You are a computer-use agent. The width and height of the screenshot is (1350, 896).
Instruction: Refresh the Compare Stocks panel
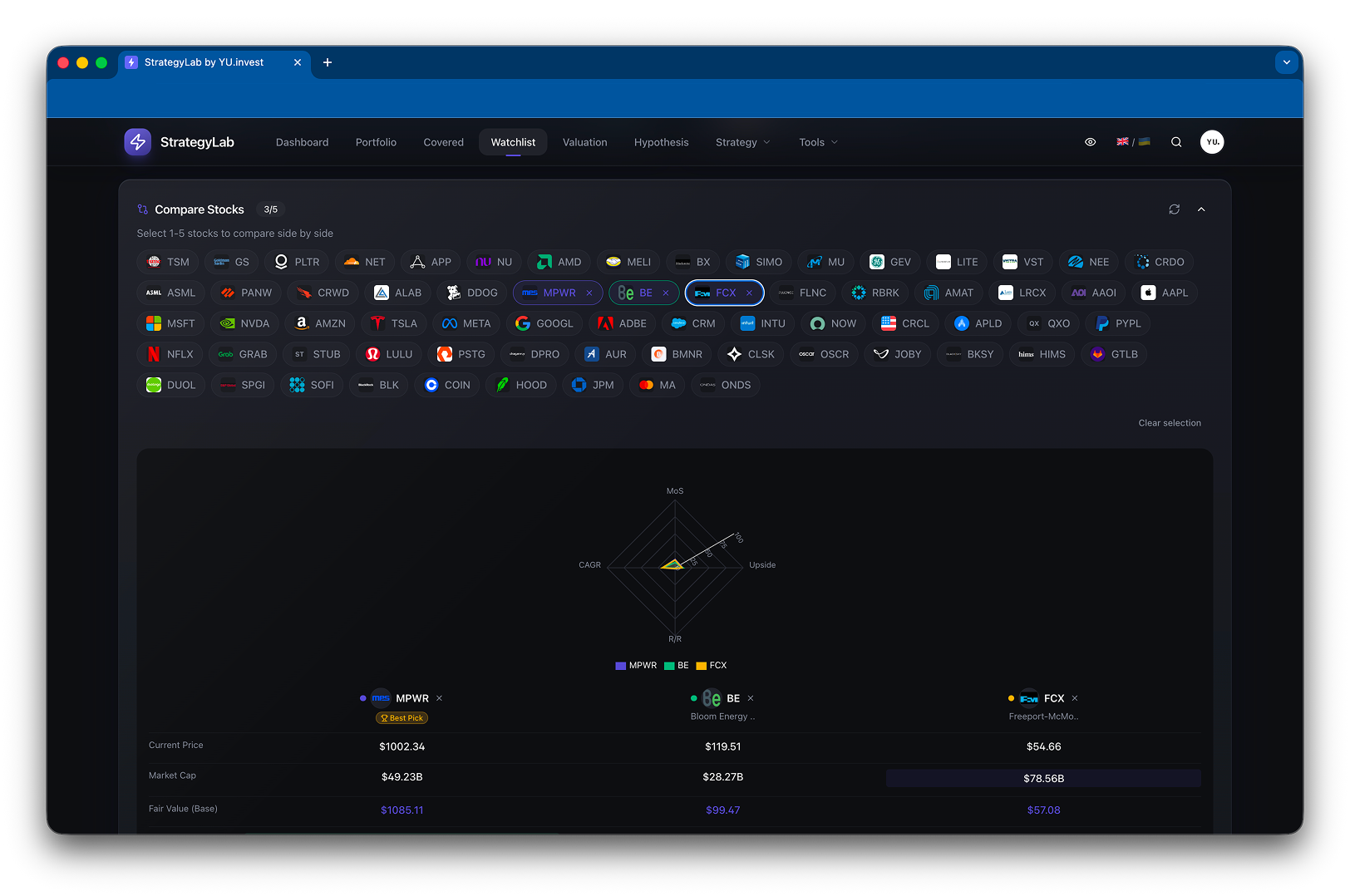pyautogui.click(x=1174, y=209)
